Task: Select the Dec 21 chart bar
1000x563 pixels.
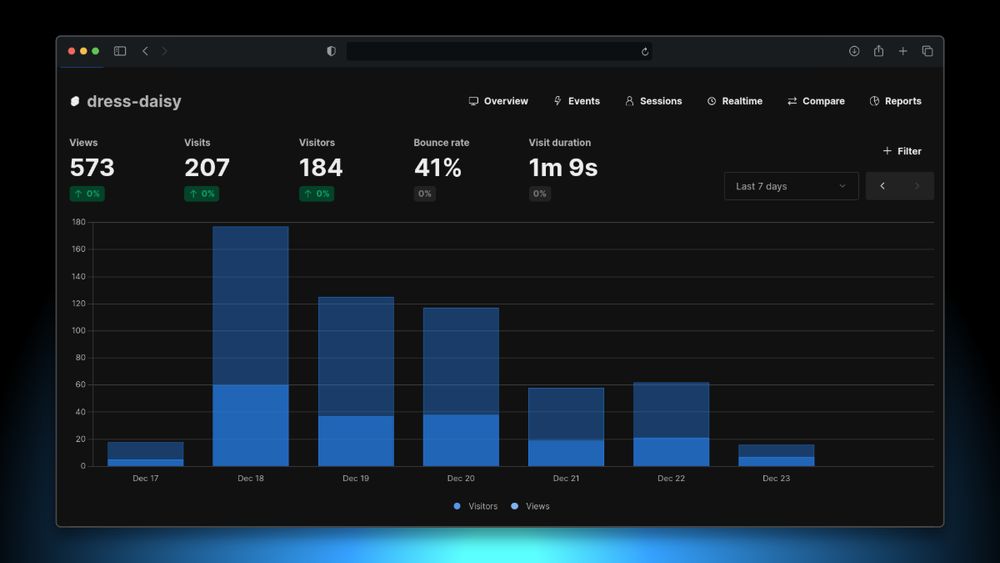Action: click(566, 427)
